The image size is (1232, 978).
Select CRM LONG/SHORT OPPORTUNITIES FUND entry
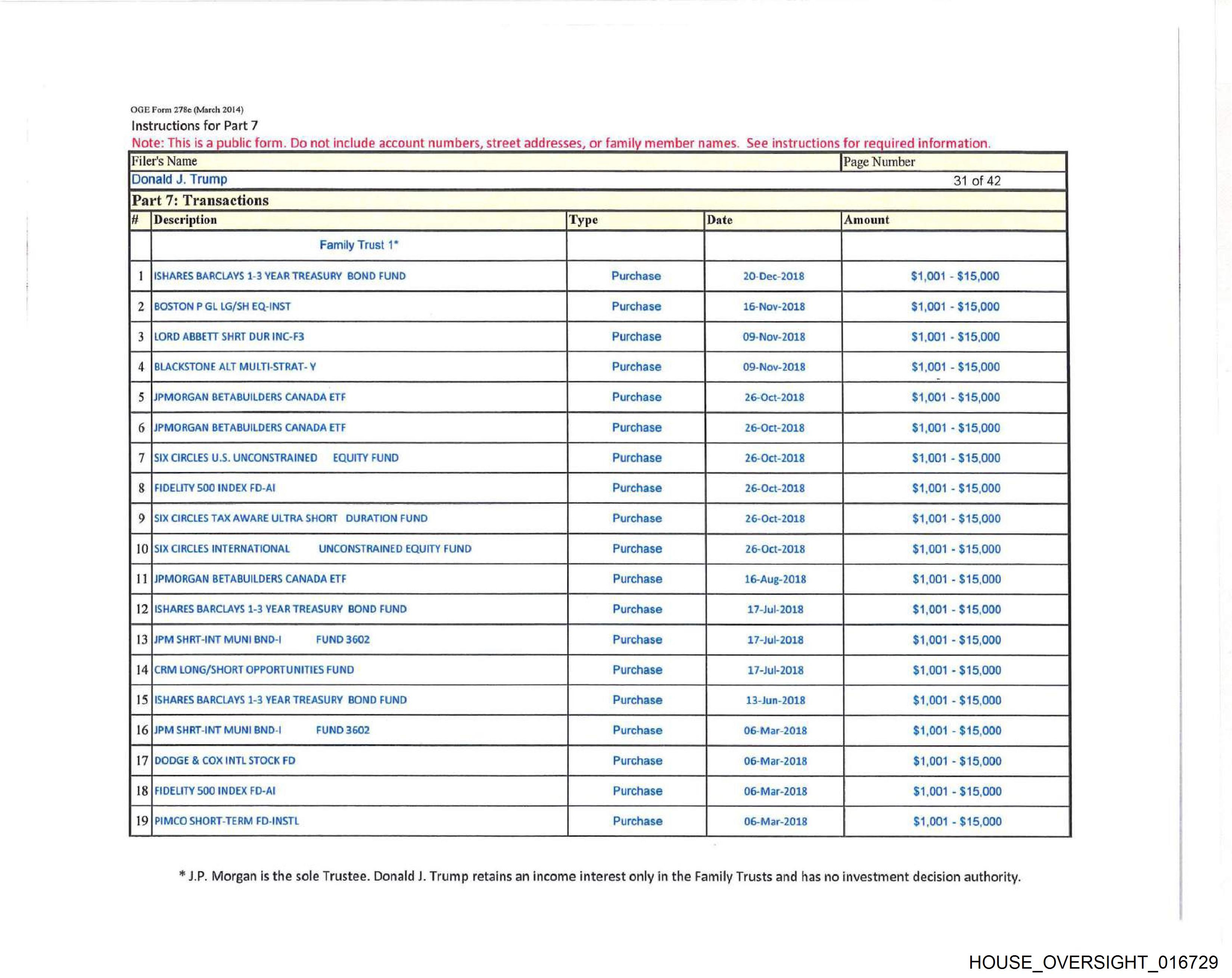254,670
